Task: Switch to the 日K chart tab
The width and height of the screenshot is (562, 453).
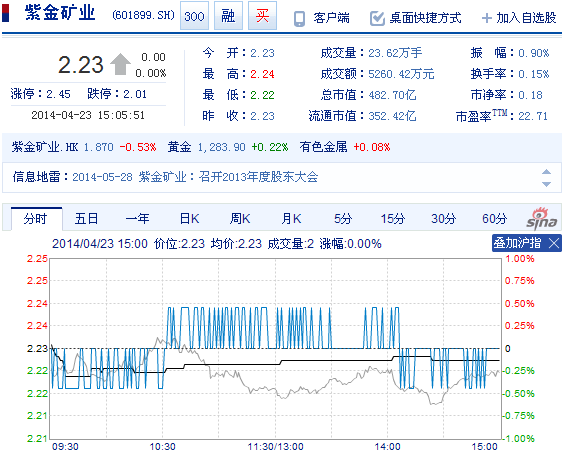Action: 189,219
